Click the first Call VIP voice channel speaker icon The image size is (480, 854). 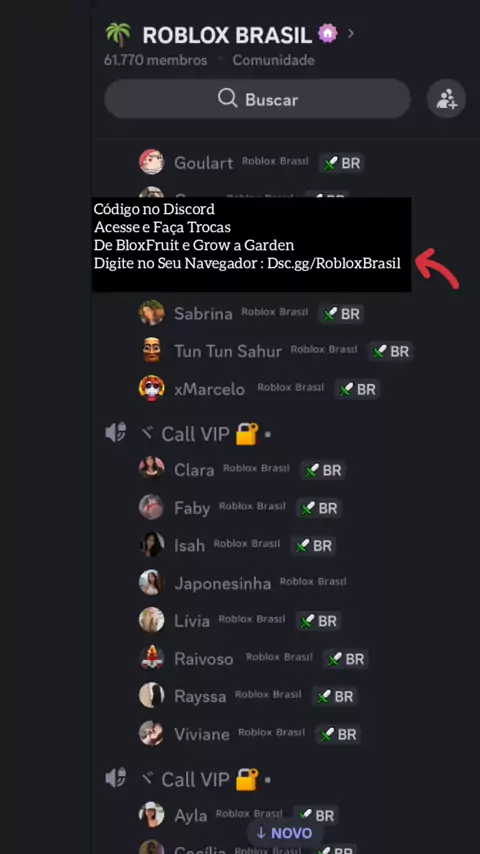tap(116, 434)
